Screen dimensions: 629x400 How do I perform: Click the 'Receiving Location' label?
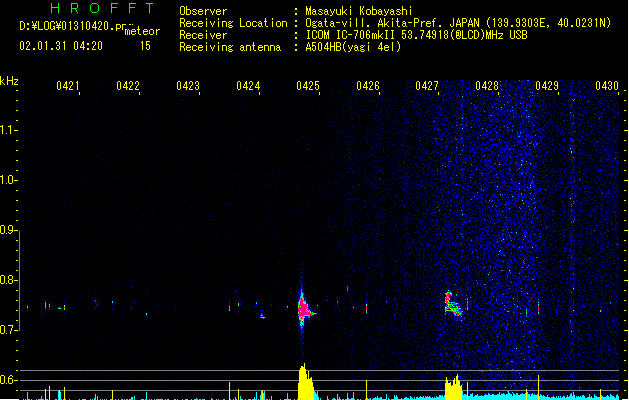[x=233, y=23]
